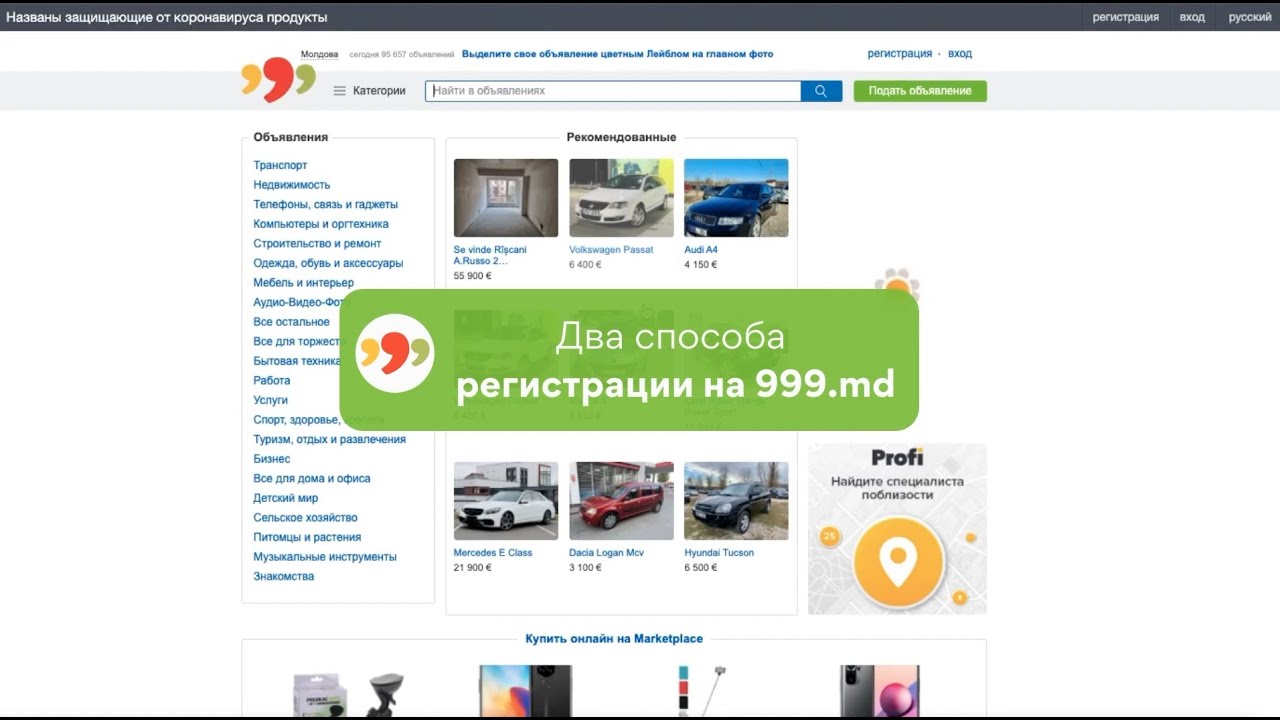1280x720 pixels.
Task: Open the Hyundai Tucson photo thumbnail
Action: coord(736,501)
